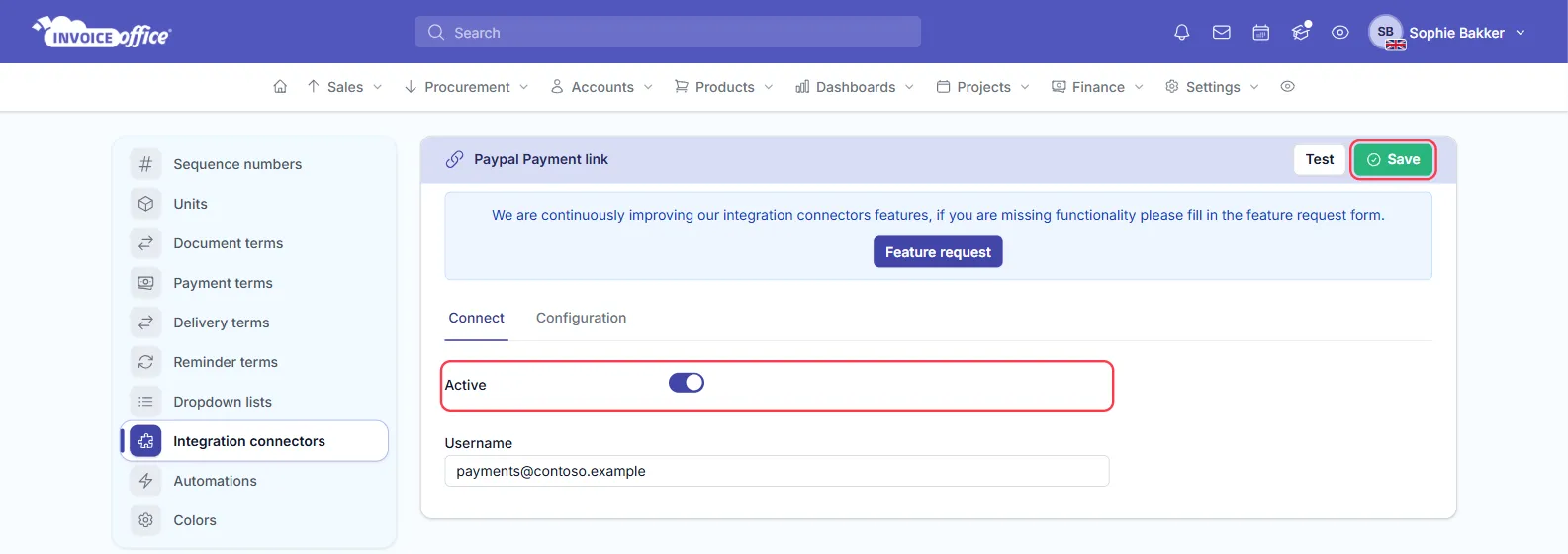This screenshot has height=554, width=1568.
Task: Click the Colors gear icon
Action: click(145, 520)
